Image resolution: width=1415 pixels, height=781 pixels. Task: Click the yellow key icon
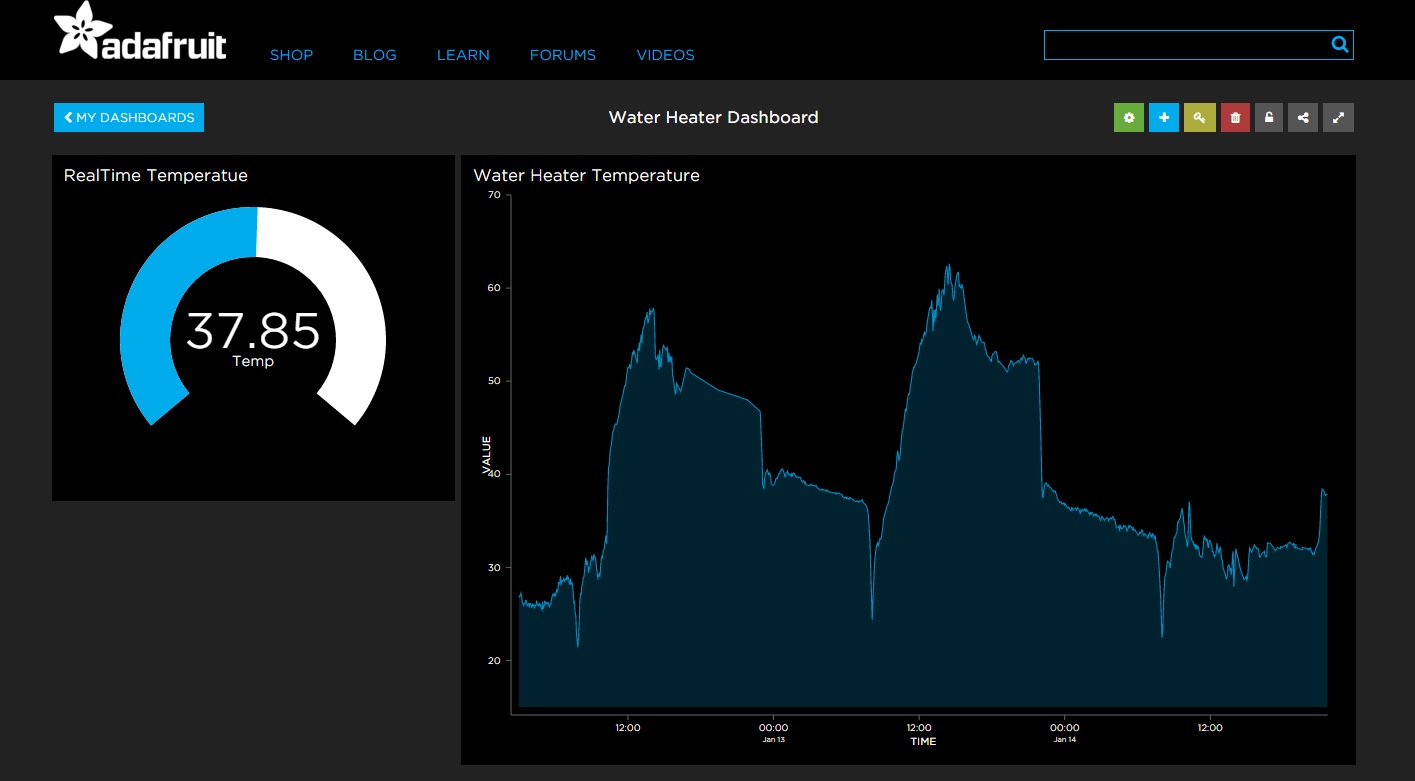pos(1199,118)
